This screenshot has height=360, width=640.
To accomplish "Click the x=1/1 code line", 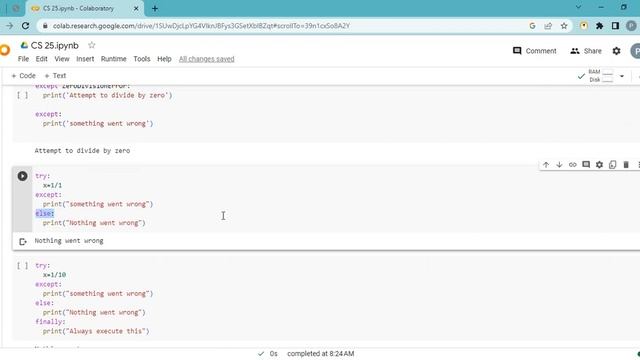I will (52, 185).
